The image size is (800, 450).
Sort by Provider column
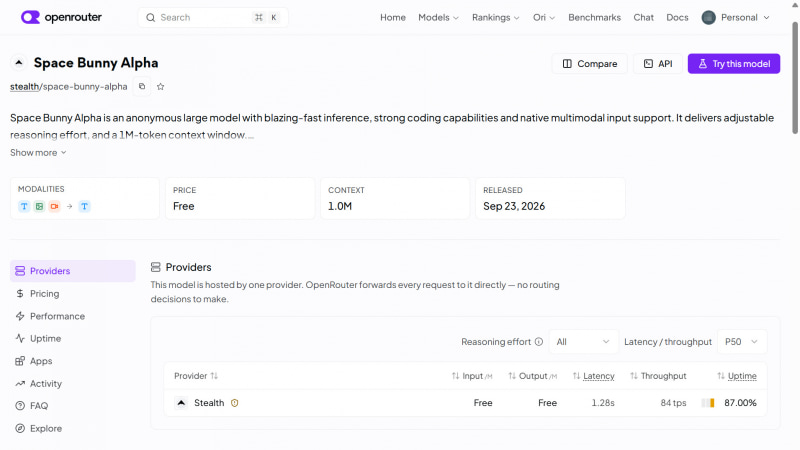point(196,376)
